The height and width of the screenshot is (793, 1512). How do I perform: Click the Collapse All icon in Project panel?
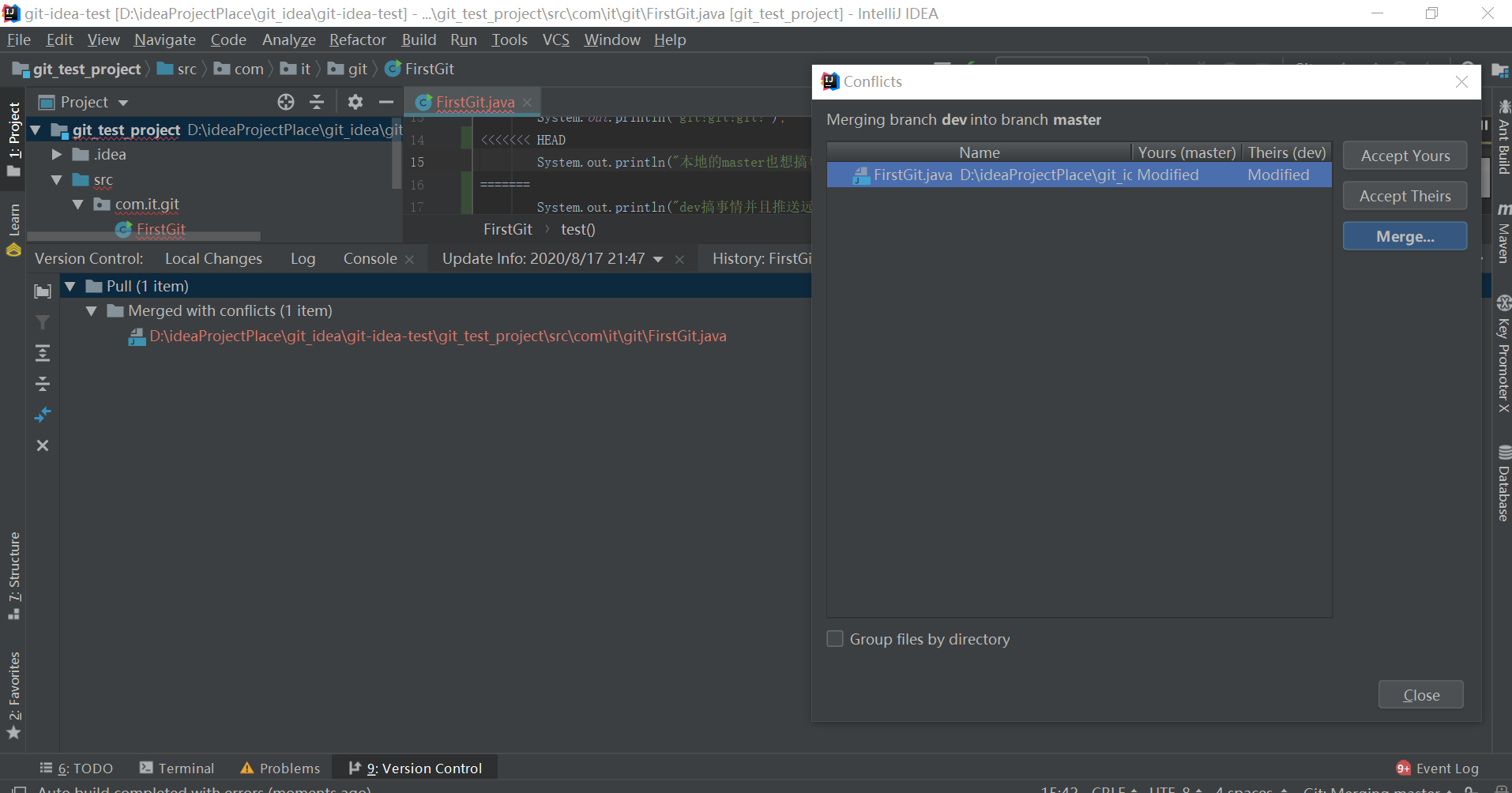pyautogui.click(x=317, y=102)
